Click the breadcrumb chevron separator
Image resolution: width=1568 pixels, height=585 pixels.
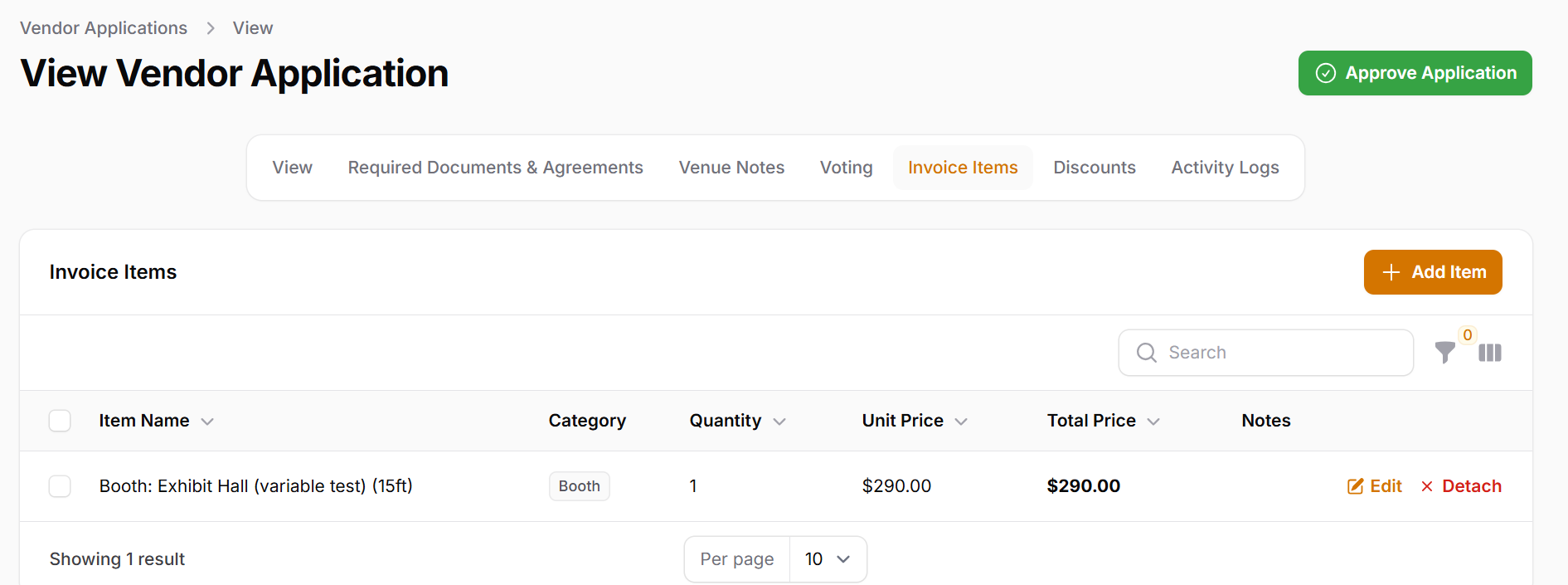[211, 28]
